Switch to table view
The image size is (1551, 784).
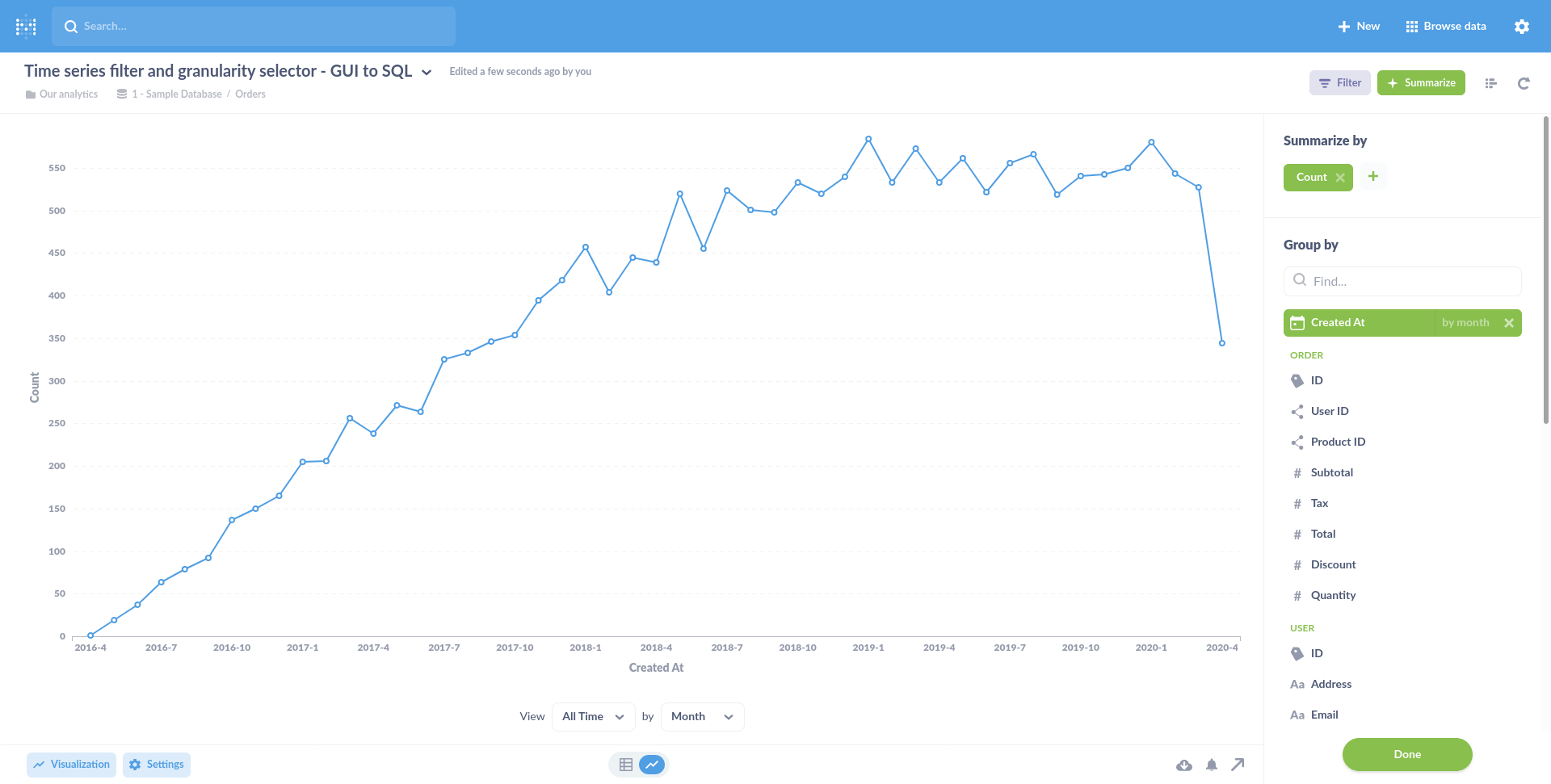tap(626, 765)
